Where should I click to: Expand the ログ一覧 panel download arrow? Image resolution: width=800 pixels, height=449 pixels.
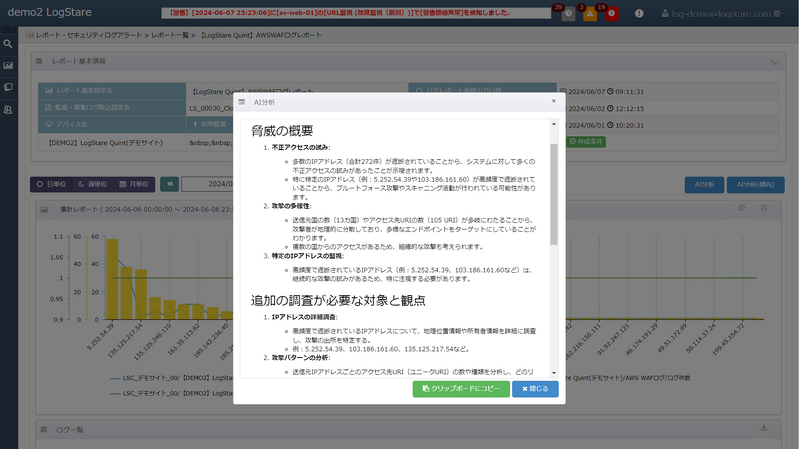pyautogui.click(x=764, y=428)
